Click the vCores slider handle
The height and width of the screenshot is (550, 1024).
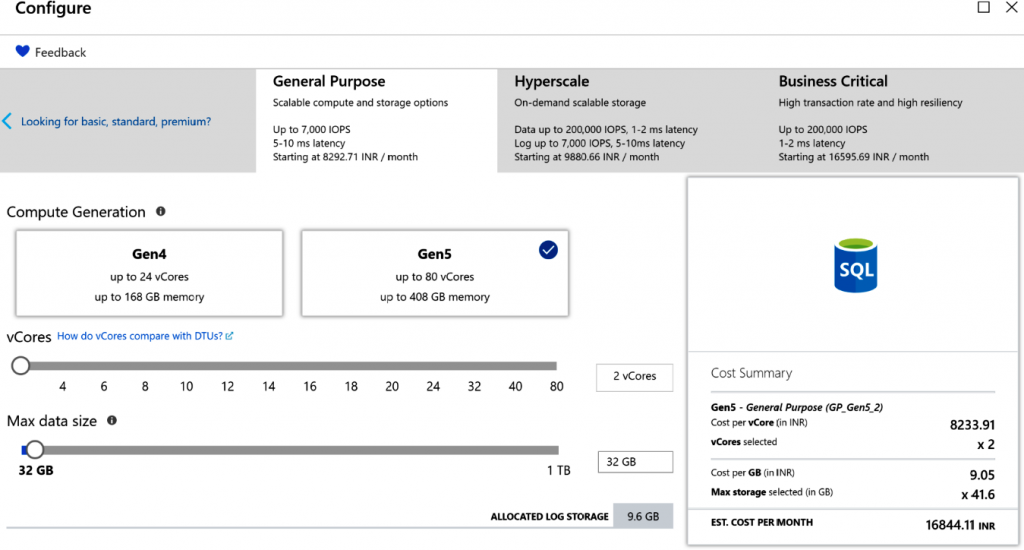tap(20, 366)
